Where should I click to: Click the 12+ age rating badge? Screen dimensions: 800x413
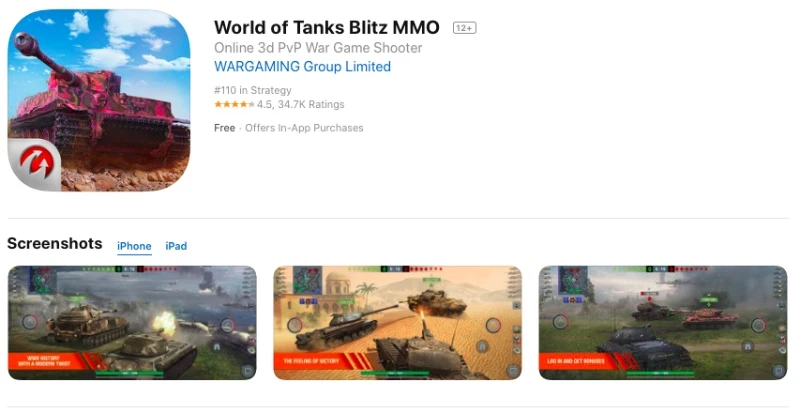tap(464, 28)
